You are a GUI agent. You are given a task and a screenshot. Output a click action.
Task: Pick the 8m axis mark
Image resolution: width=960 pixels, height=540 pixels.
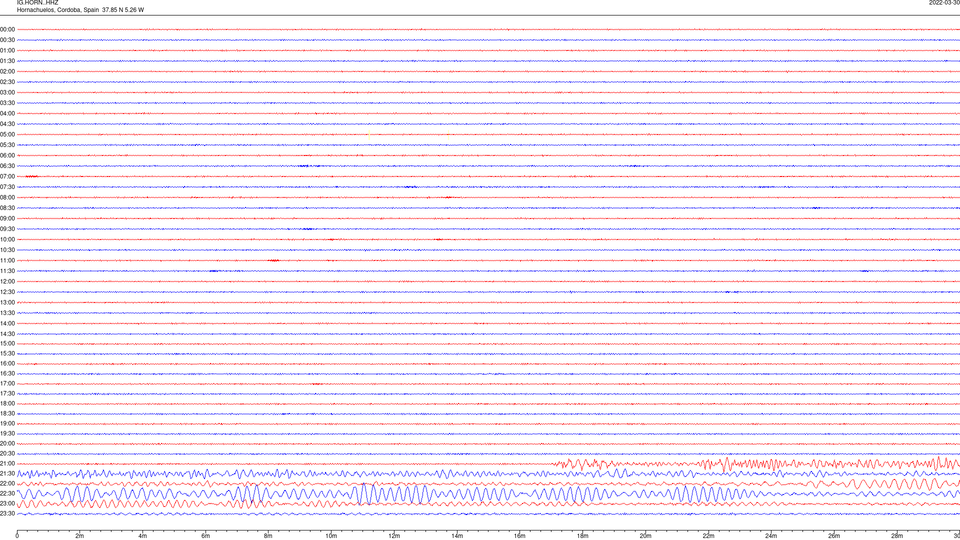point(268,536)
